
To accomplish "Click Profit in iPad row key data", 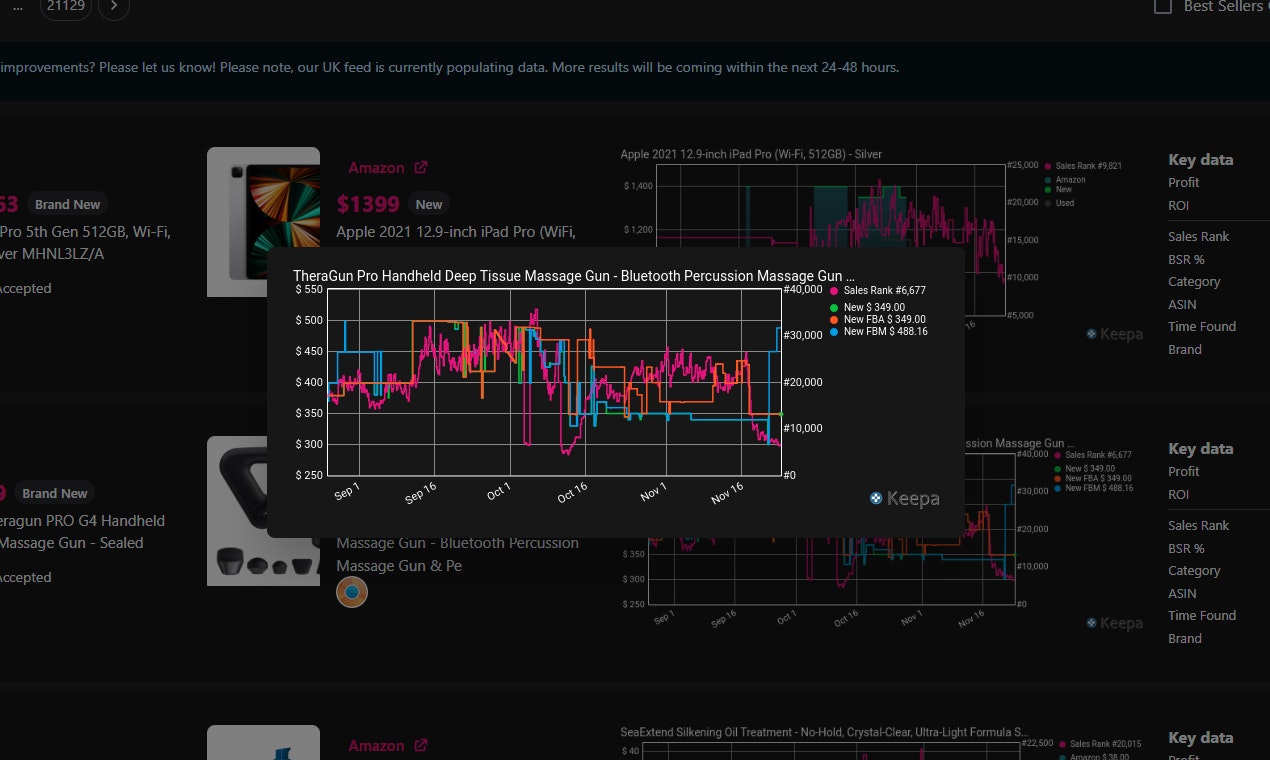I will pyautogui.click(x=1184, y=182).
